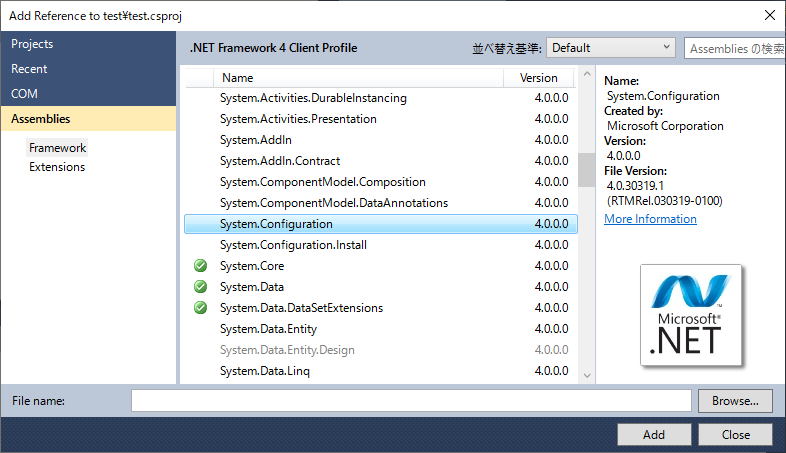Sort by the Version column header
This screenshot has height=453, width=786.
coord(538,78)
